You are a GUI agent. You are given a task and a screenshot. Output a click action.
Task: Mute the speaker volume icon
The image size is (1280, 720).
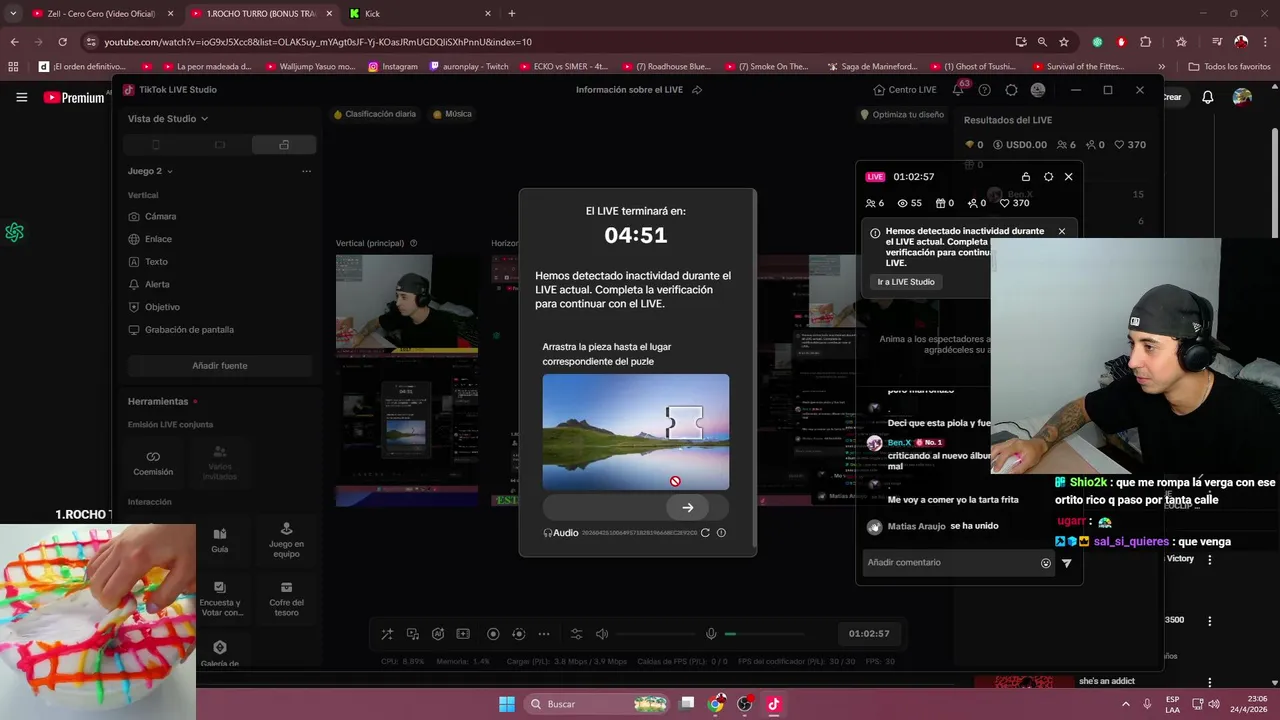602,634
